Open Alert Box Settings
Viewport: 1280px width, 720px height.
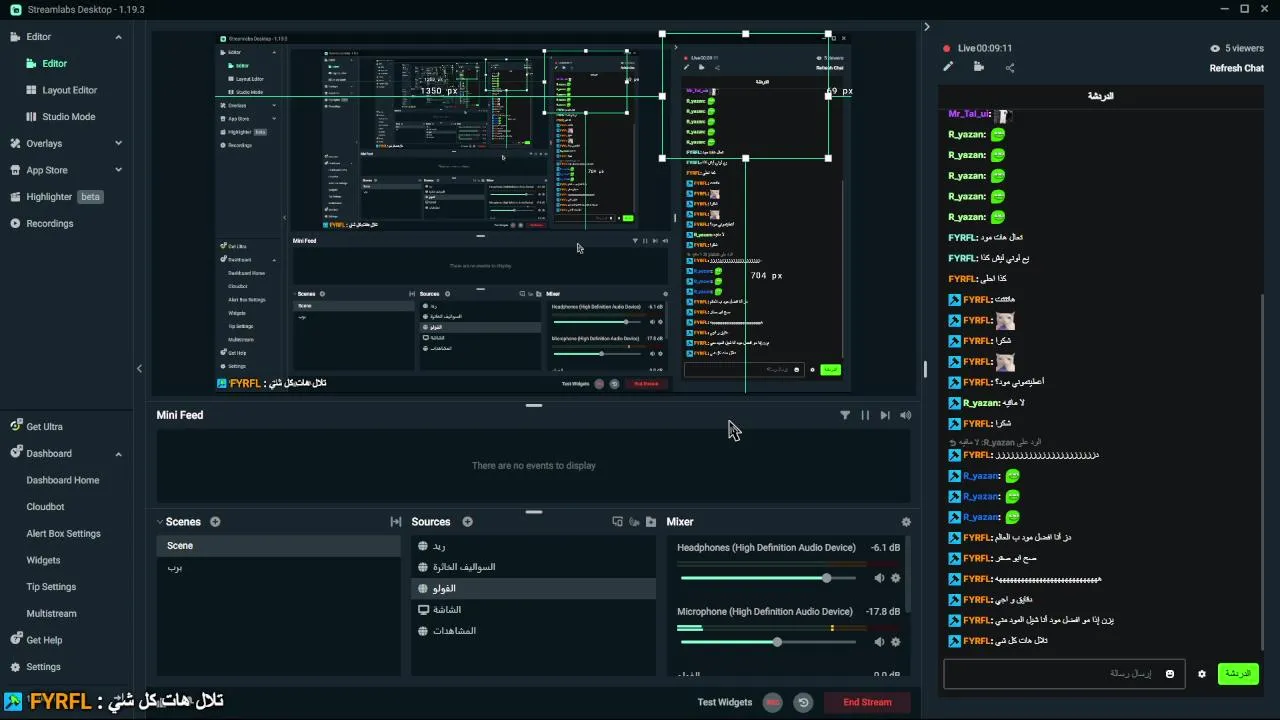point(63,534)
